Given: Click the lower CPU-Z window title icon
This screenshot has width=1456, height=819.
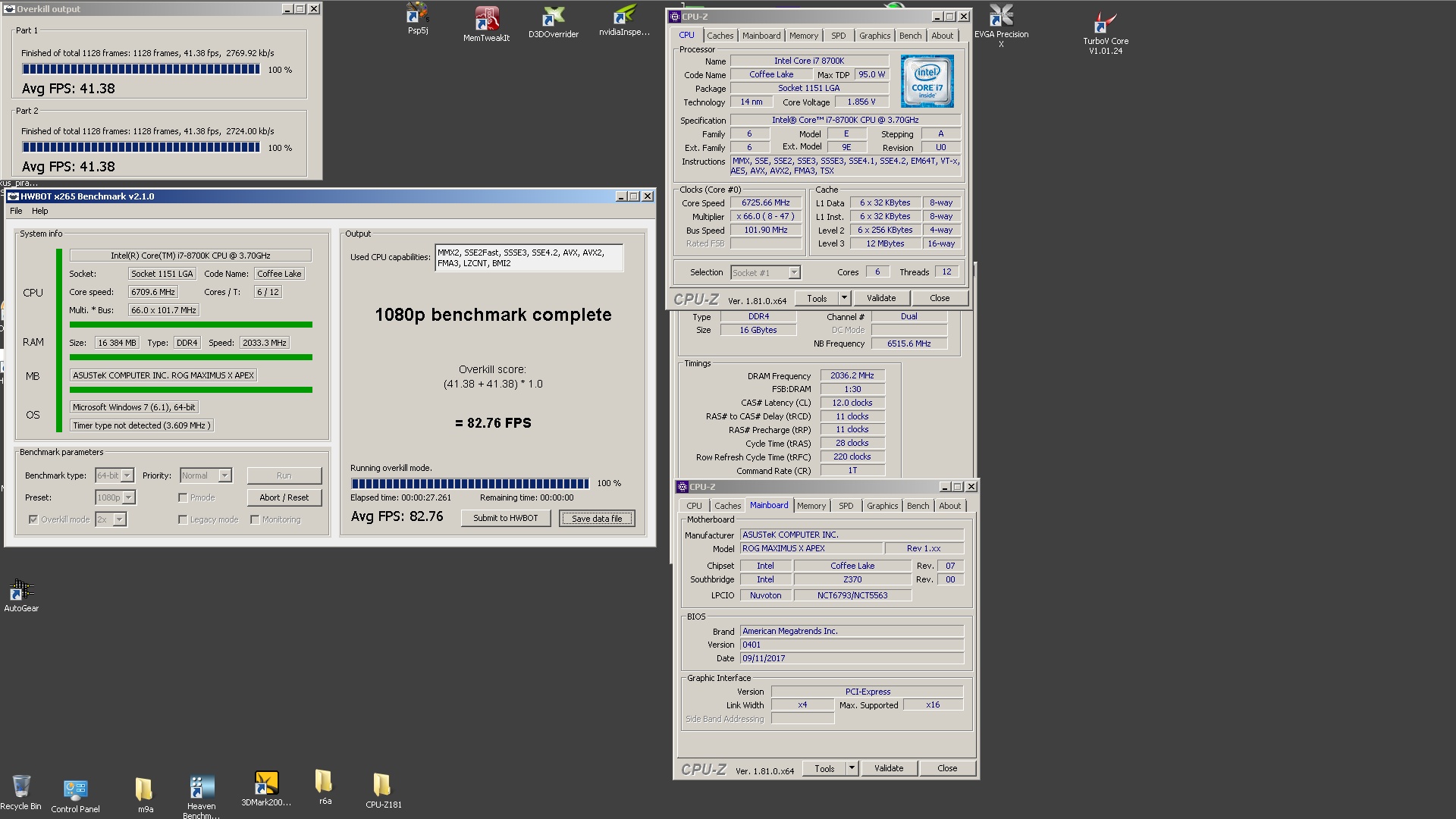Looking at the screenshot, I should click(x=682, y=487).
